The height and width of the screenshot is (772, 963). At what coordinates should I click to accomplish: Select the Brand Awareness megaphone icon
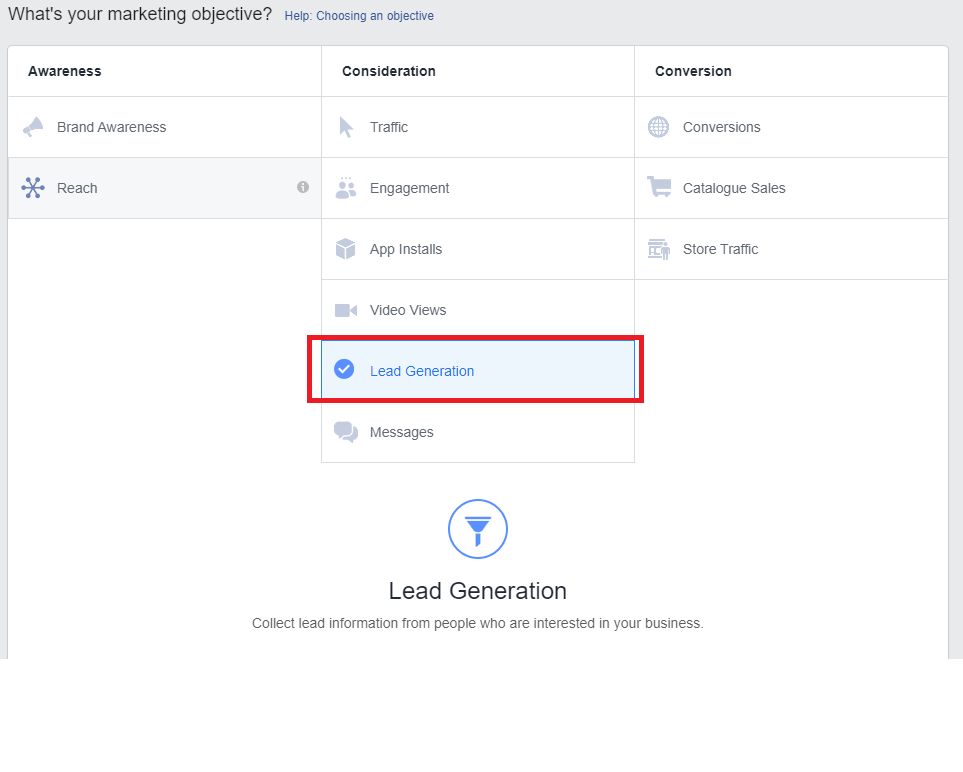coord(33,127)
